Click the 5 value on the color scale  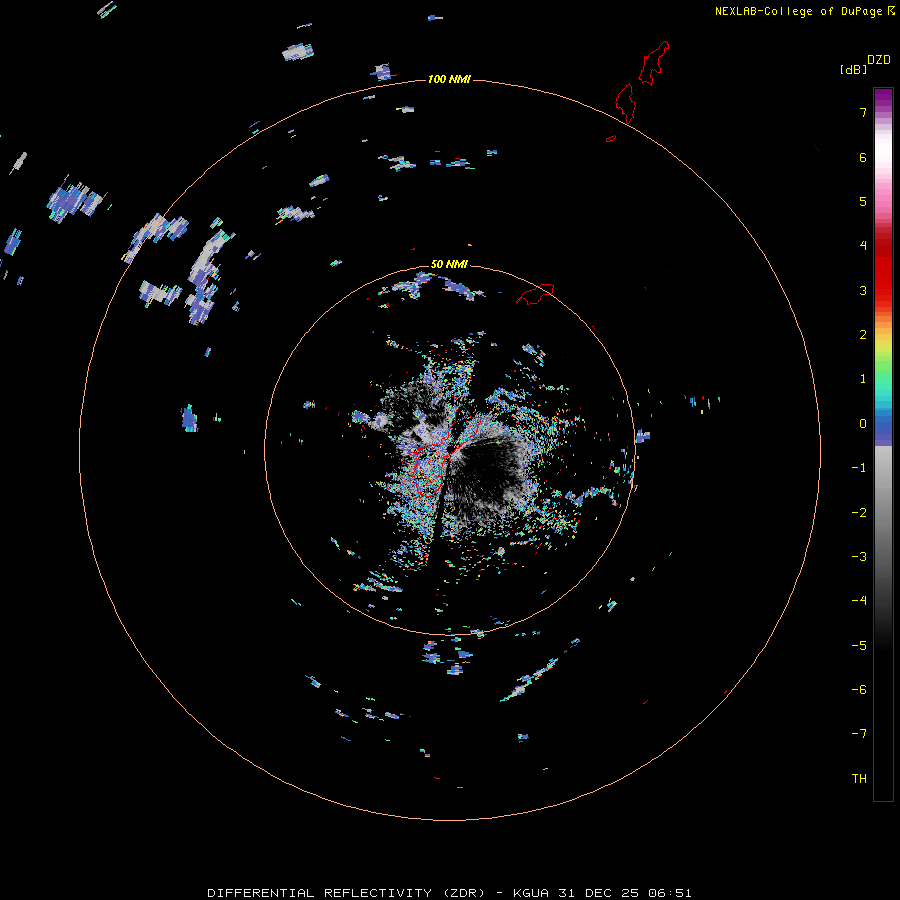click(863, 201)
